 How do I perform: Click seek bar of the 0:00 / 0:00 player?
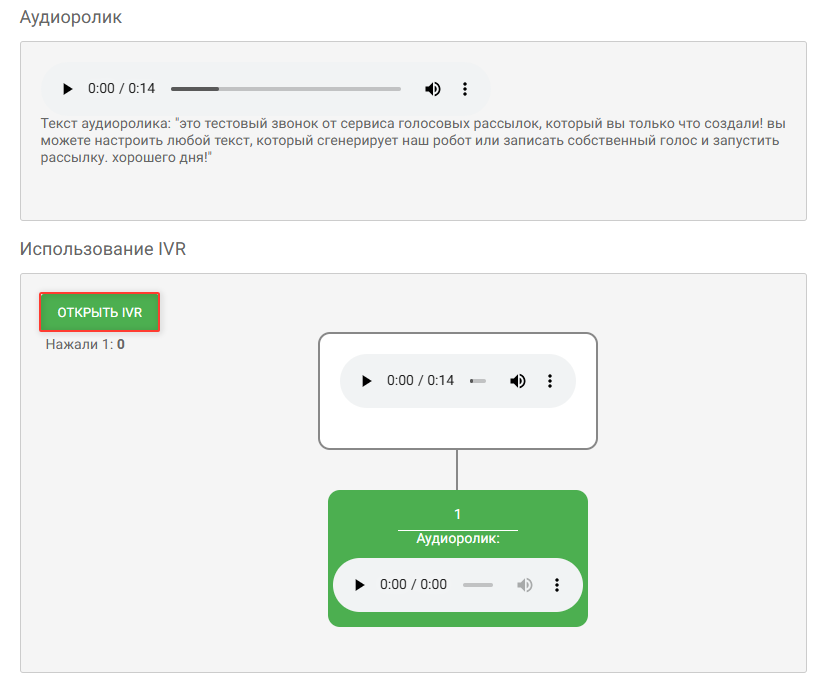coord(478,585)
